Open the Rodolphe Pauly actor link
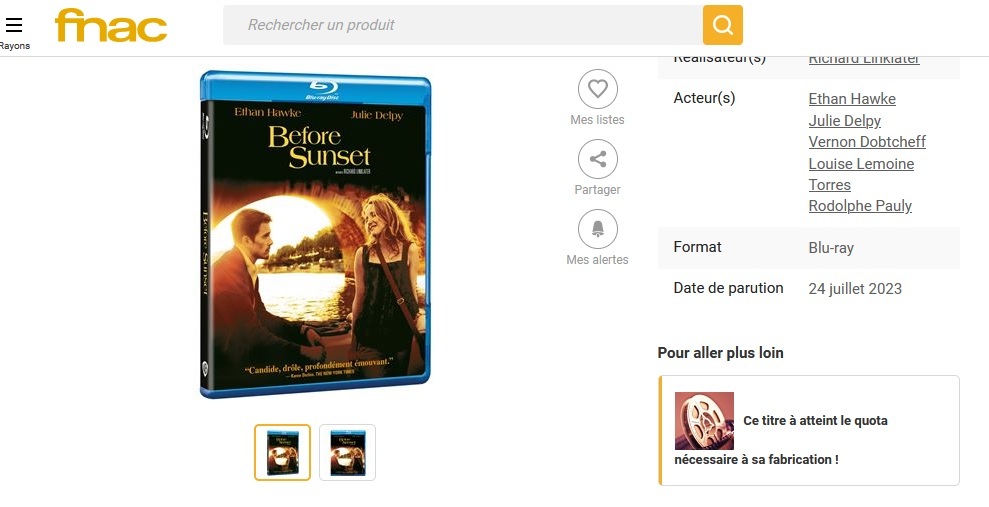The image size is (989, 507). (x=860, y=206)
